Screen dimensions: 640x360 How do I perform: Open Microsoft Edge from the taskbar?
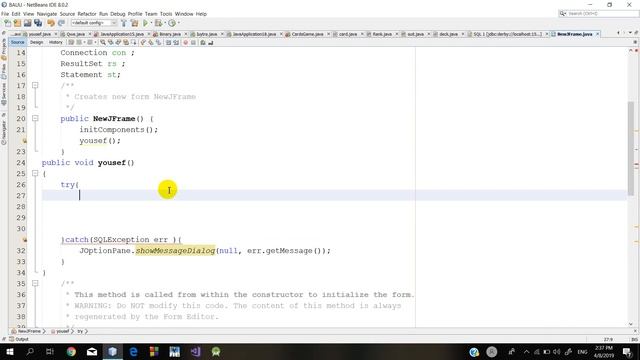point(133,351)
